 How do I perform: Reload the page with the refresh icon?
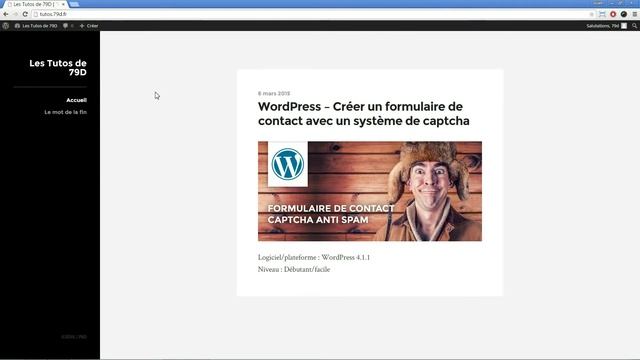[25, 14]
